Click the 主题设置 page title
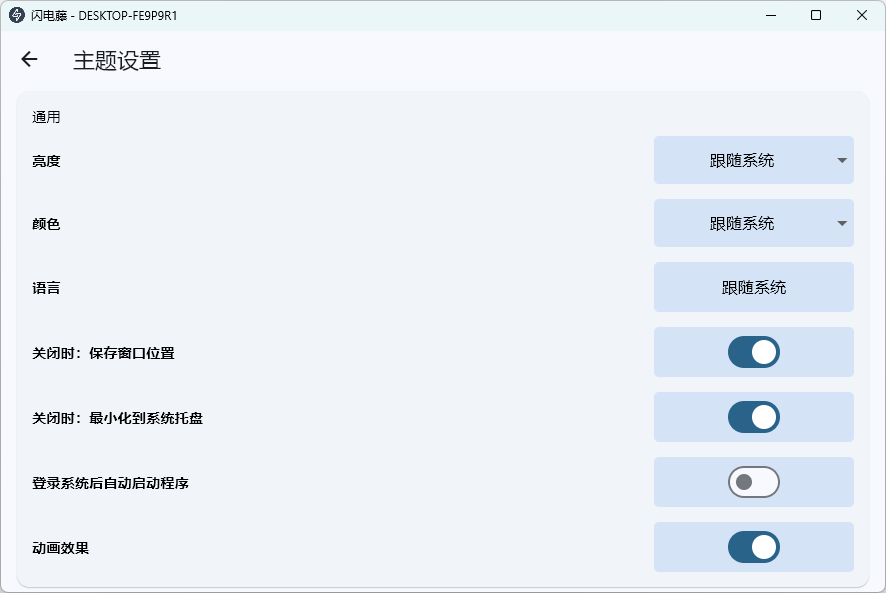Viewport: 886px width, 593px height. point(117,60)
